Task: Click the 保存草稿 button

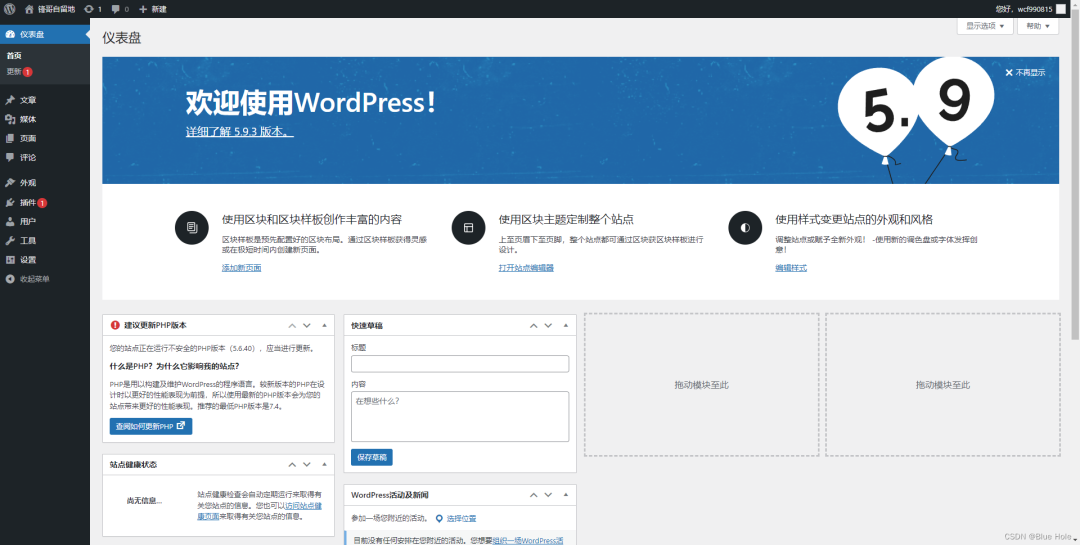Action: 372,457
